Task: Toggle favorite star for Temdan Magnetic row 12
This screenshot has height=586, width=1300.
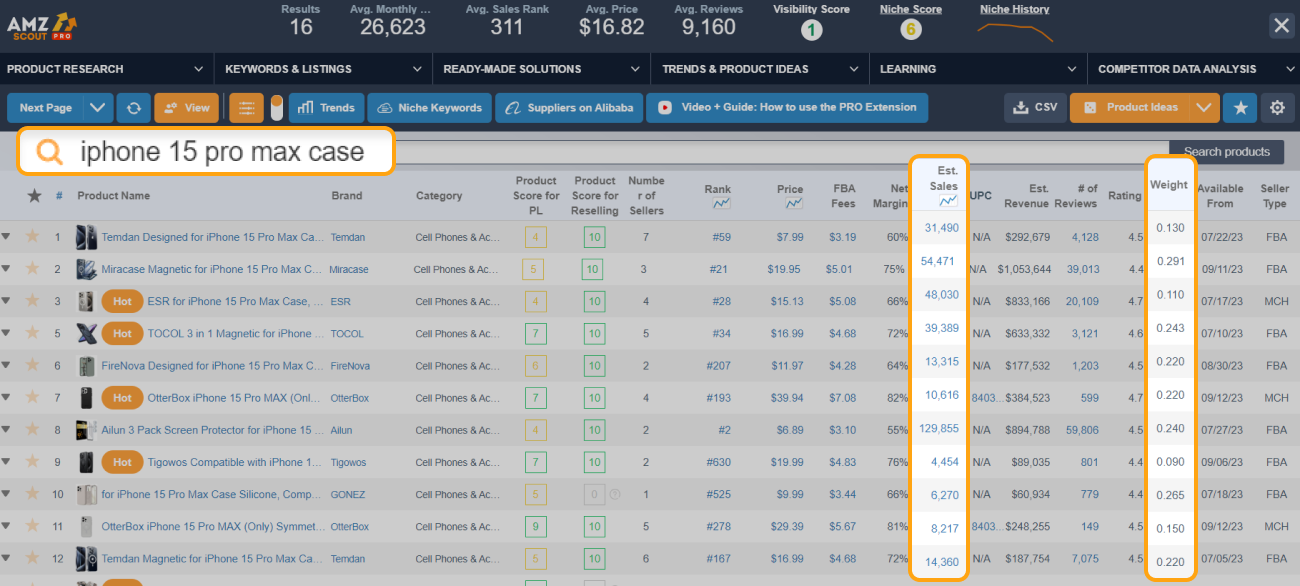Action: (32, 559)
